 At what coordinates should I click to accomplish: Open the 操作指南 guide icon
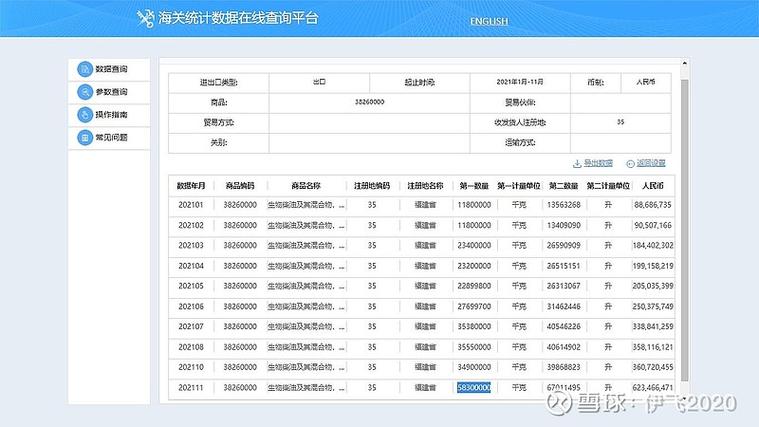[85, 115]
